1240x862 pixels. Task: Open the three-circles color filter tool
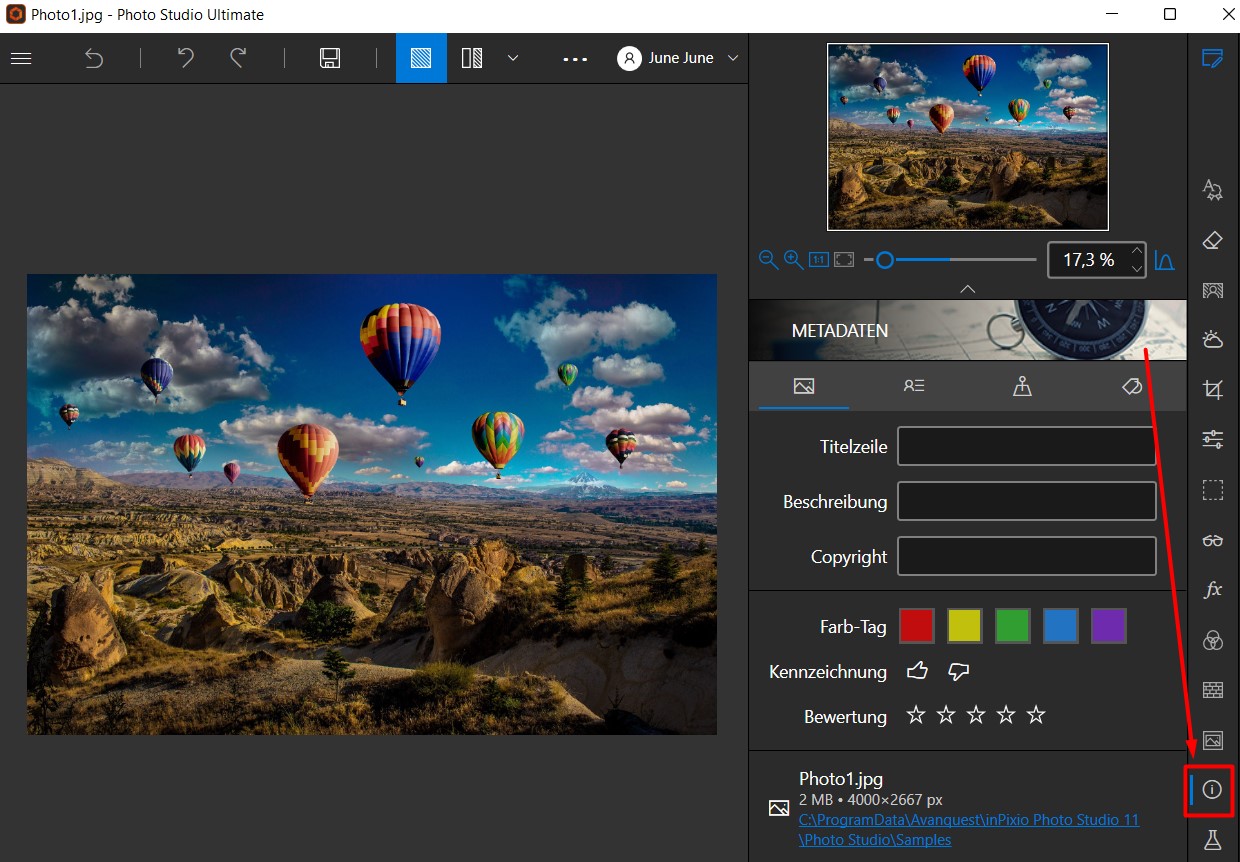1213,640
